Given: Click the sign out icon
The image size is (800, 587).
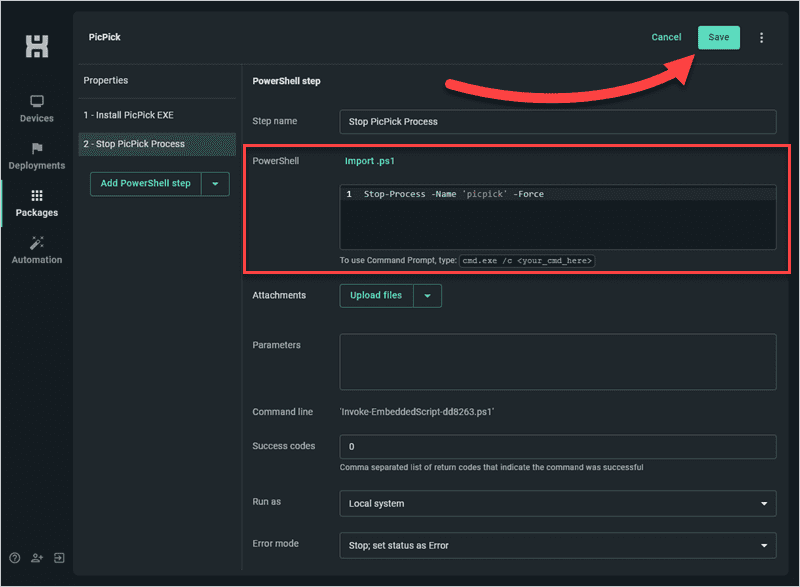Looking at the screenshot, I should 59,558.
